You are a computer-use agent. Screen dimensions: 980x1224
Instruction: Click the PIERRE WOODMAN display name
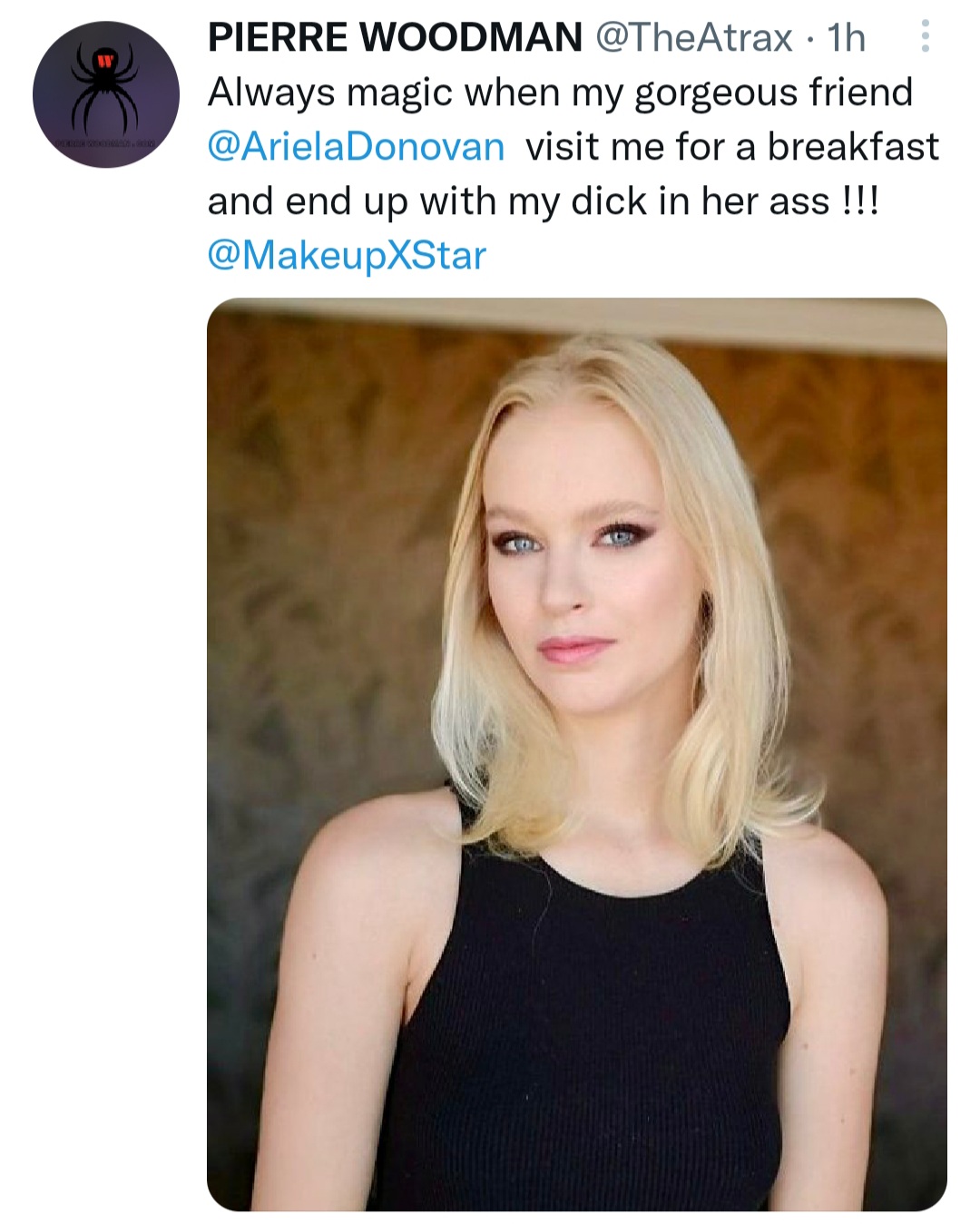point(395,37)
